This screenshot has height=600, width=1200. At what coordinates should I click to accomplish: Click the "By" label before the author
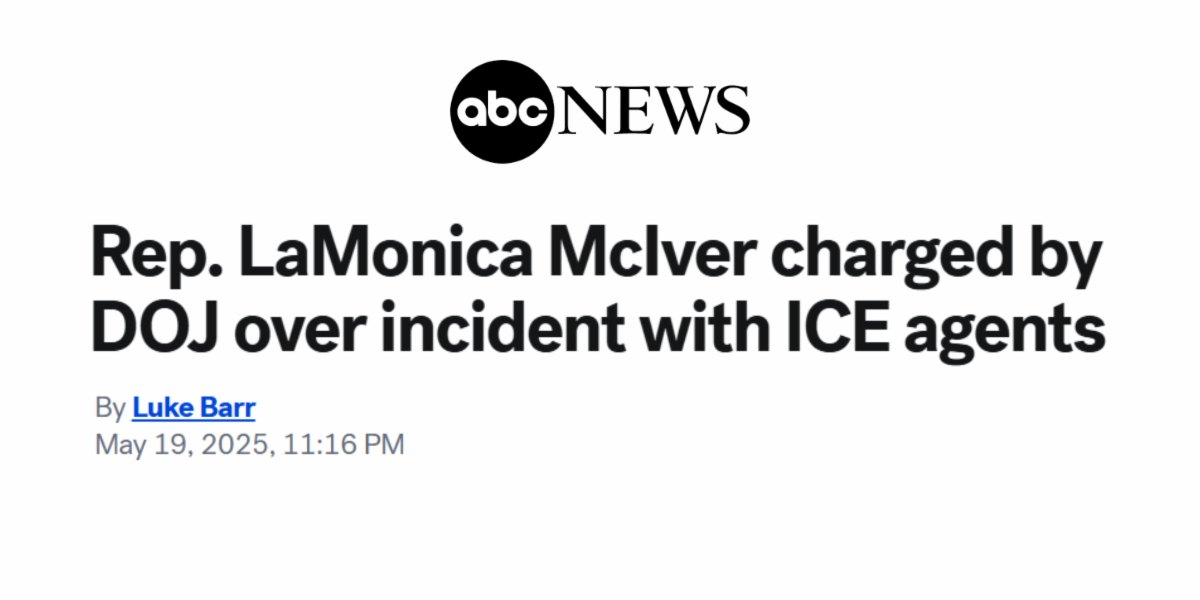click(x=110, y=408)
